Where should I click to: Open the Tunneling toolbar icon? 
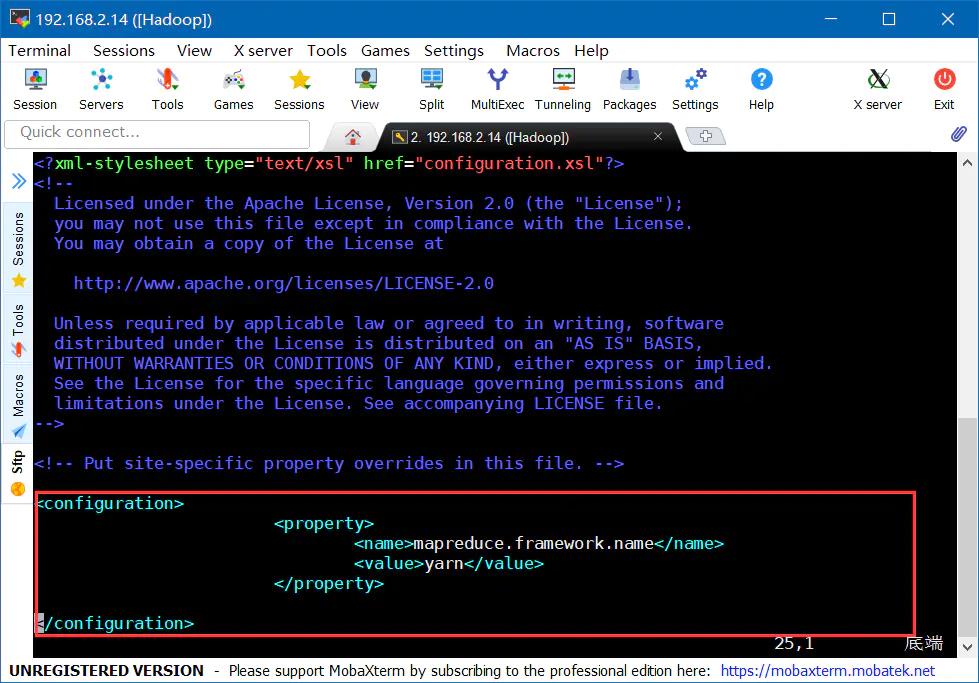pos(563,89)
